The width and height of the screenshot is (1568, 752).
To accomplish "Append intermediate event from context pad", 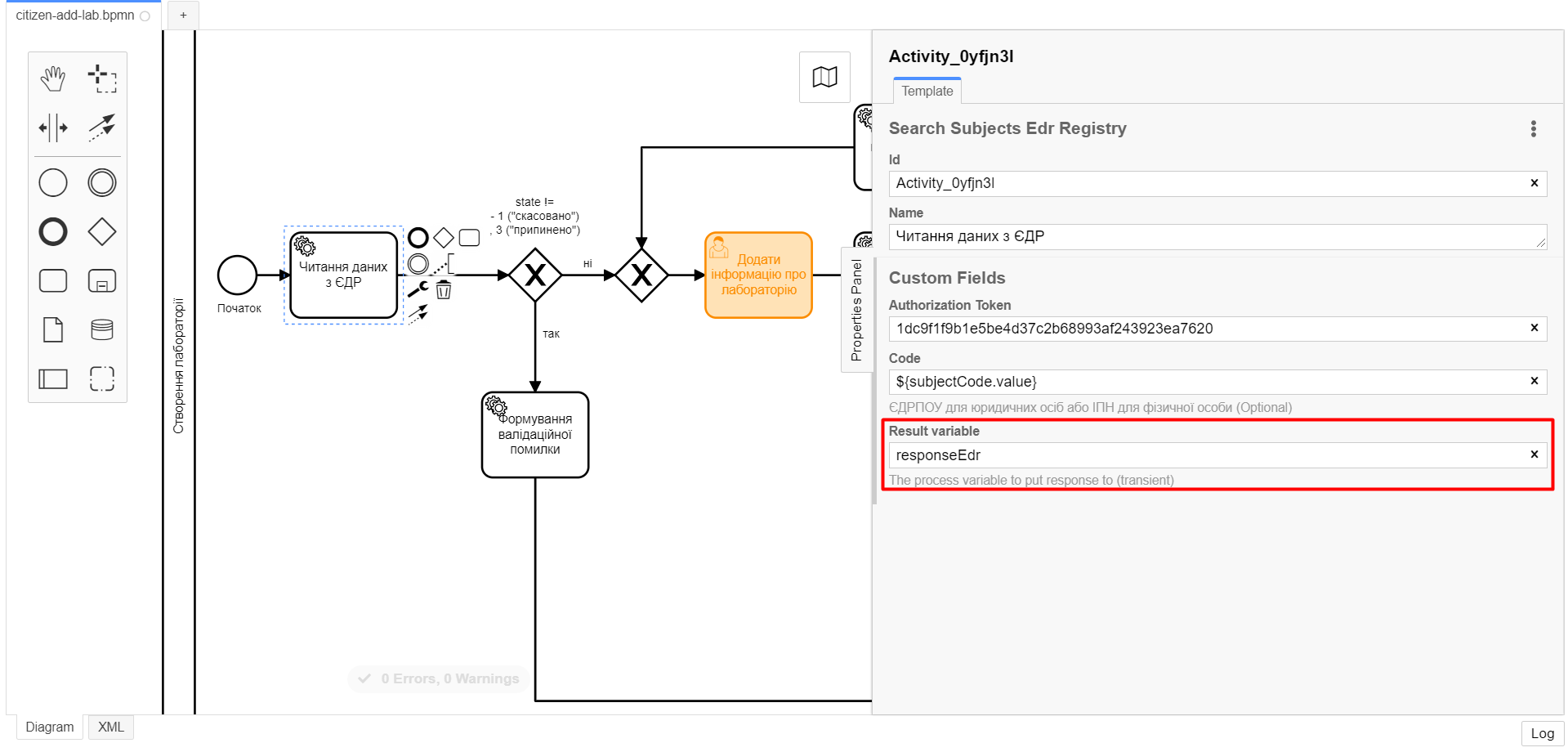I will tap(418, 263).
